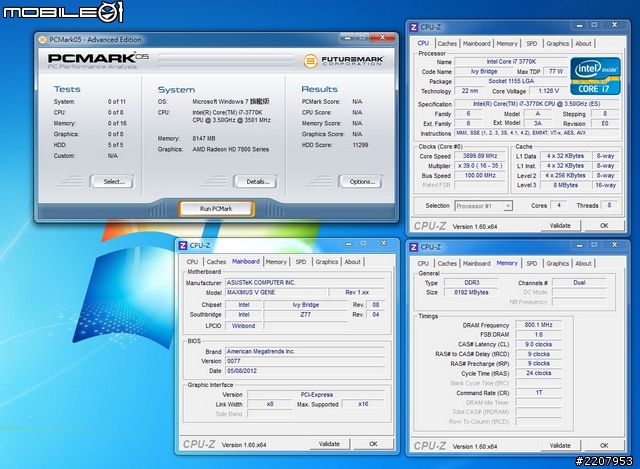Image resolution: width=640 pixels, height=469 pixels.
Task: Click Max TDP value 77 W
Action: pyautogui.click(x=556, y=71)
